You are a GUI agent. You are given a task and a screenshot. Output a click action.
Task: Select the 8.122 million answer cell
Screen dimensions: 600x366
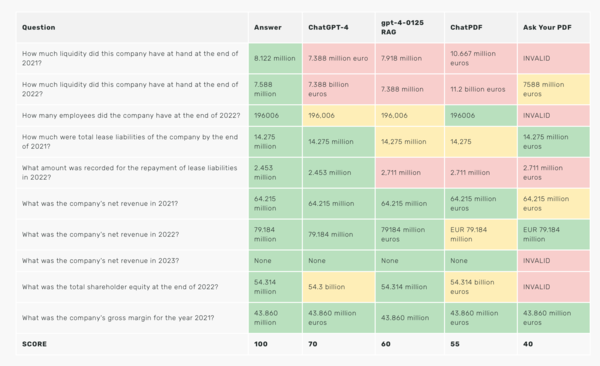pyautogui.click(x=275, y=58)
